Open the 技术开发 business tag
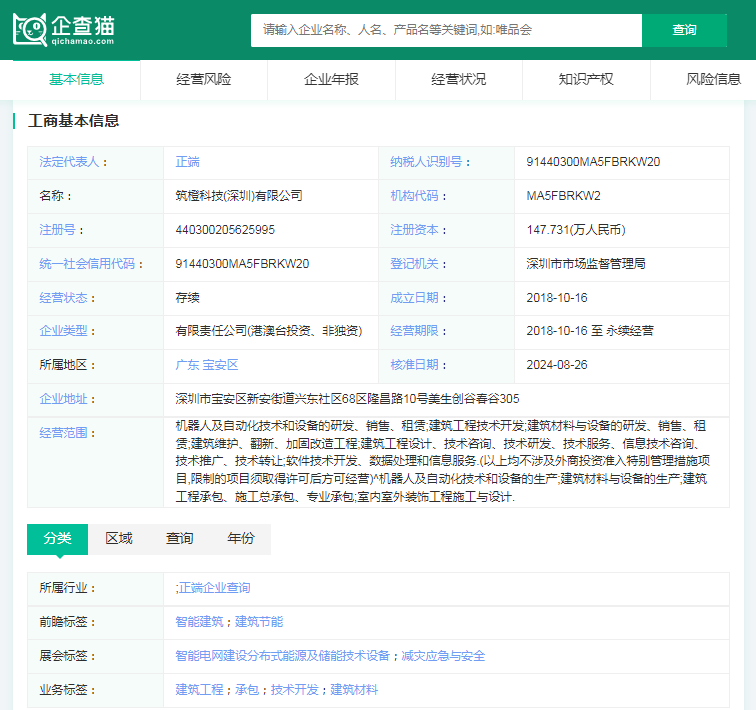This screenshot has width=756, height=710. click(295, 690)
